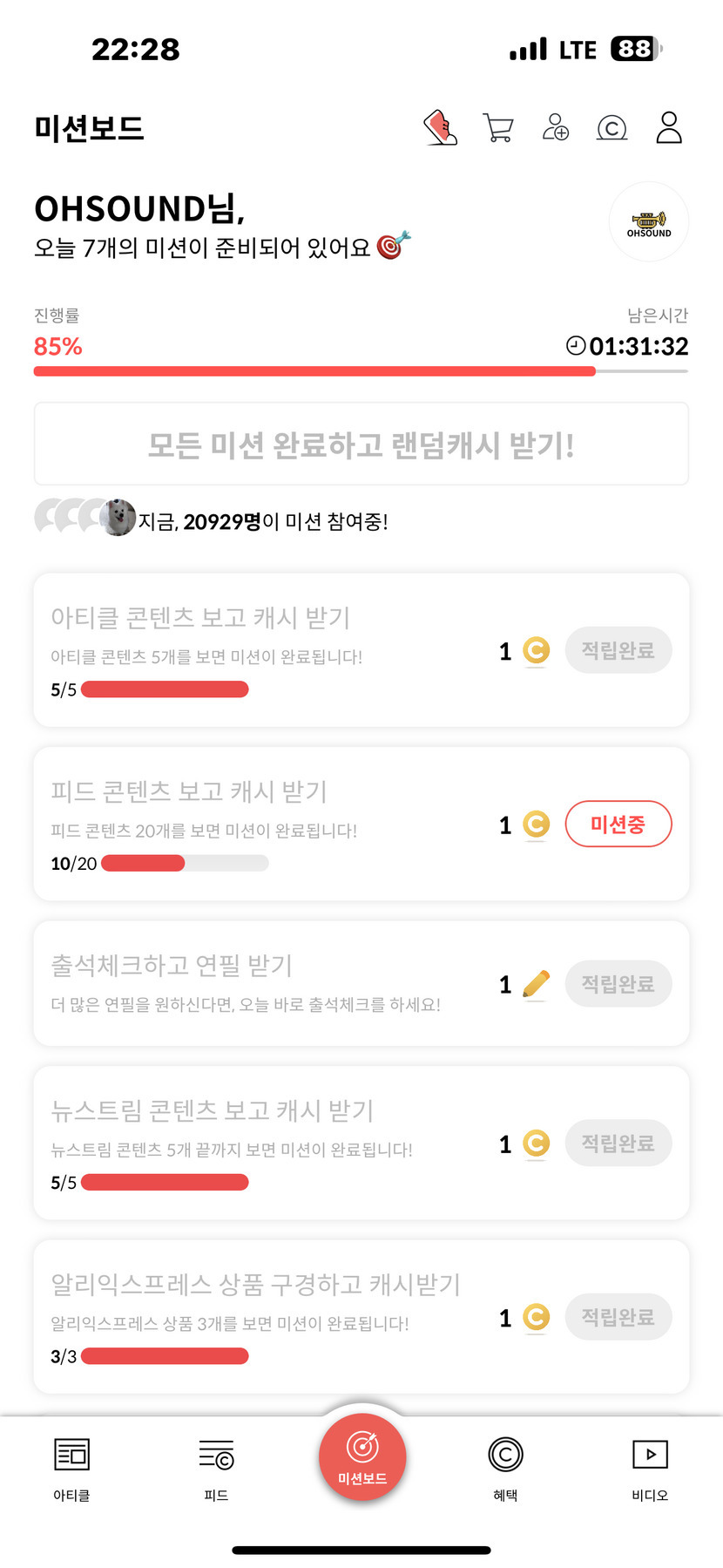Tap the red sneaker icon in header
Image resolution: width=723 pixels, height=1568 pixels.
click(441, 127)
